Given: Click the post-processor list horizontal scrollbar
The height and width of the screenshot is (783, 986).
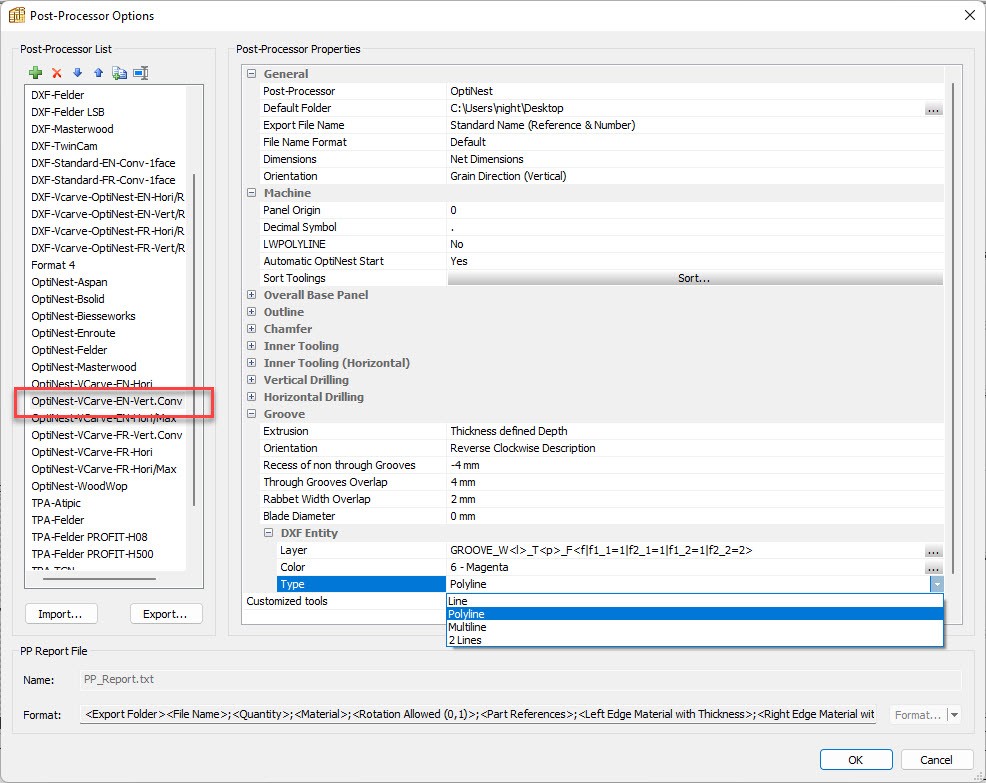Looking at the screenshot, I should click(x=99, y=579).
